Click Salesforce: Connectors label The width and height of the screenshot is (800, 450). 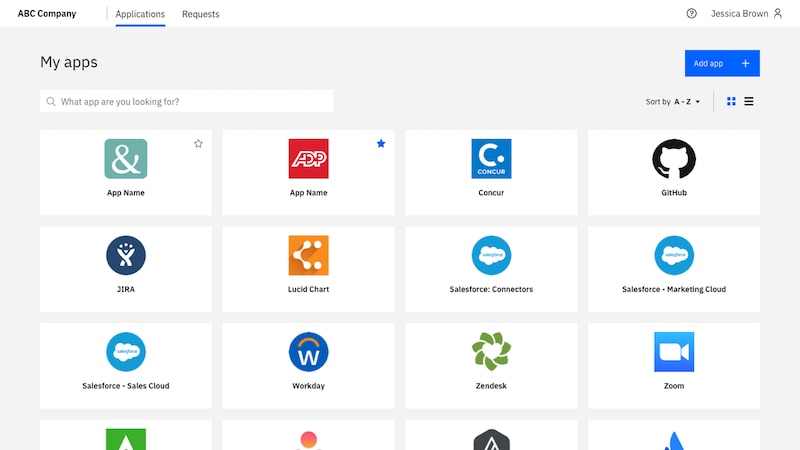pos(491,289)
